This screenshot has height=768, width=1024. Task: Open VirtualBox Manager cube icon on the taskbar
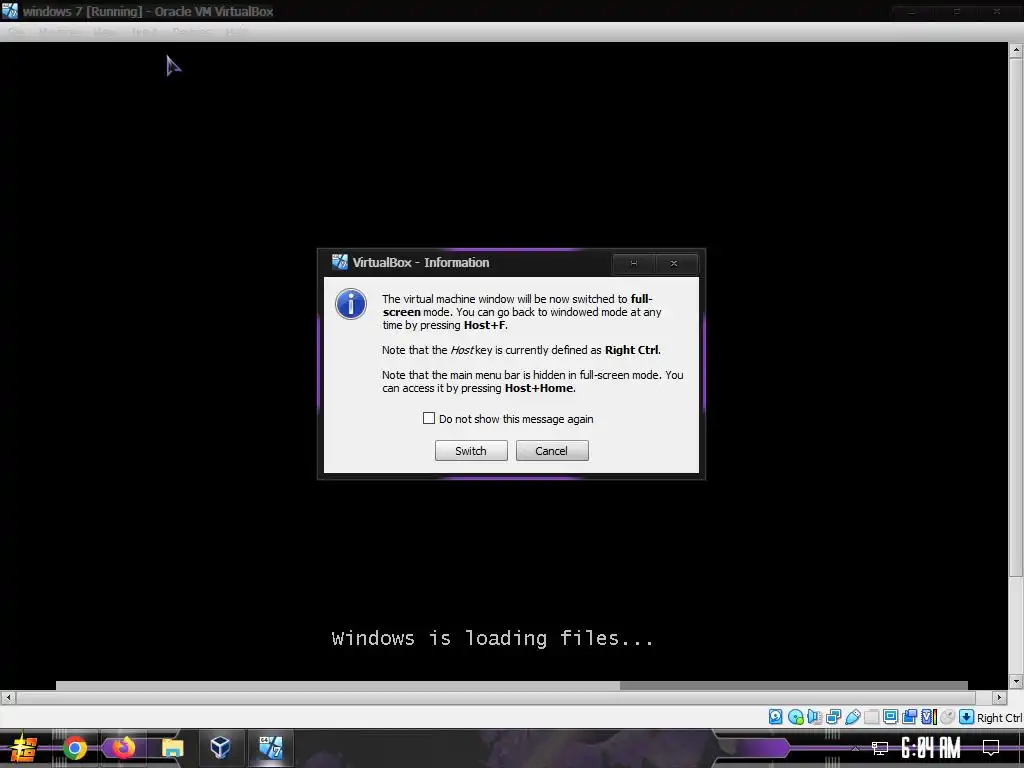coord(221,747)
